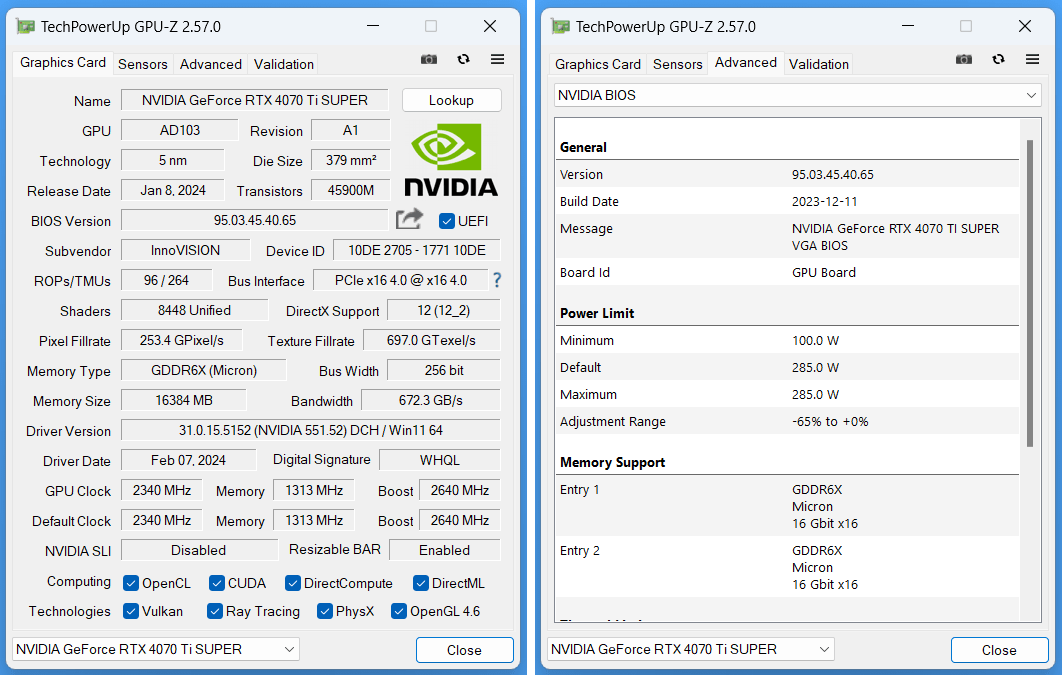Switch to Validation tab in the left window
This screenshot has width=1062, height=675.
pos(284,64)
